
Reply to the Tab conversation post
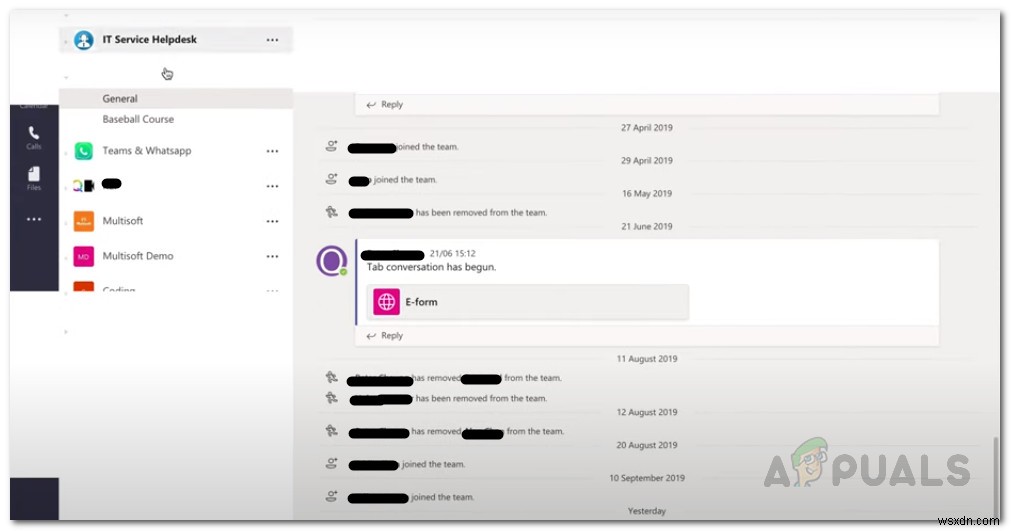click(385, 336)
